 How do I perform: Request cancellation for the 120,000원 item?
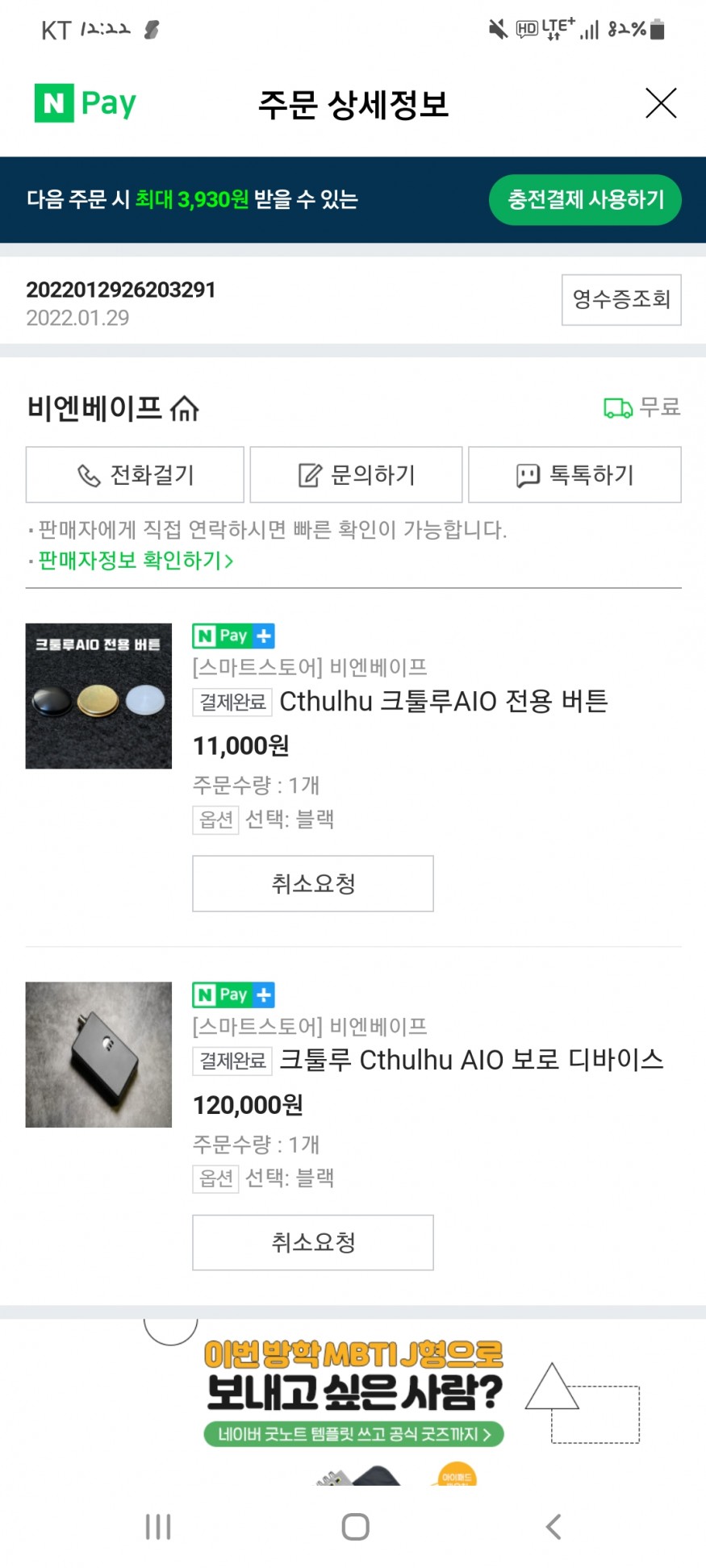[x=312, y=1242]
